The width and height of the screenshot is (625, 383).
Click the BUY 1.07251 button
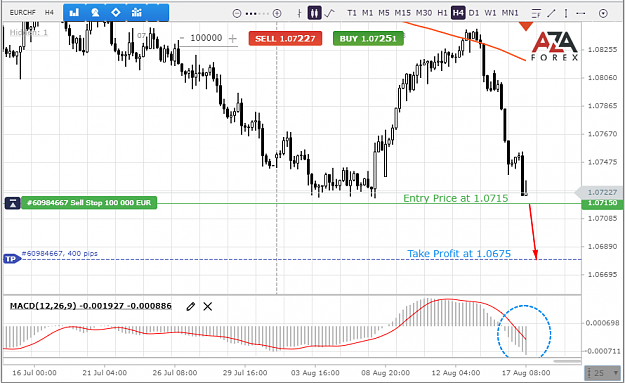(368, 39)
